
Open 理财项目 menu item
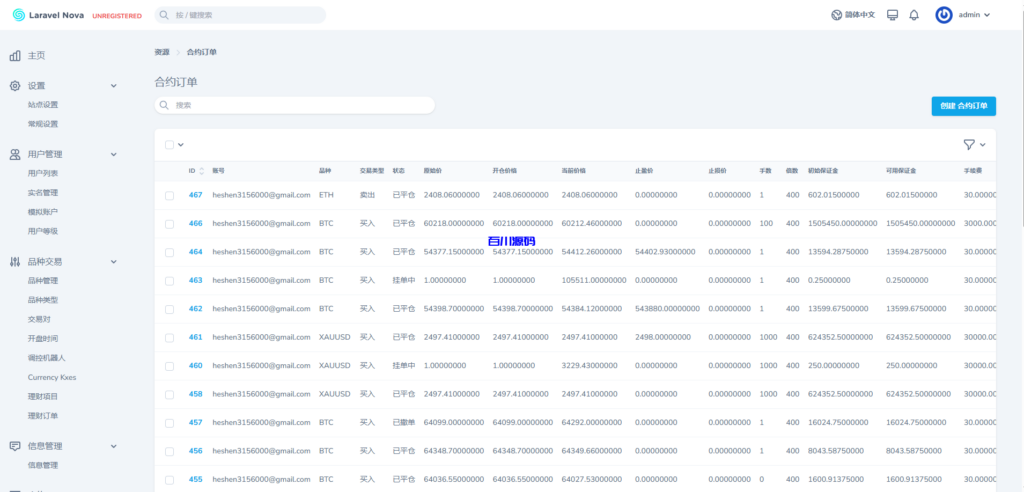(x=43, y=397)
